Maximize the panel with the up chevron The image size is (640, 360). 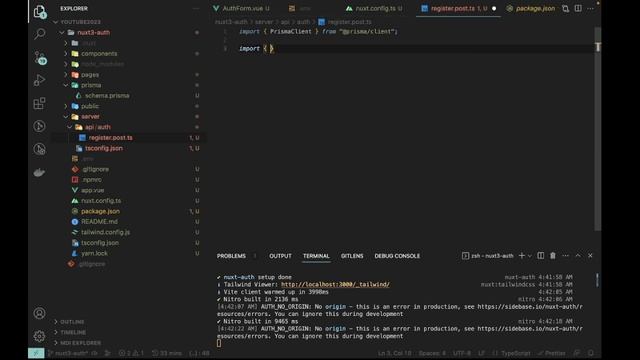[x=578, y=256]
